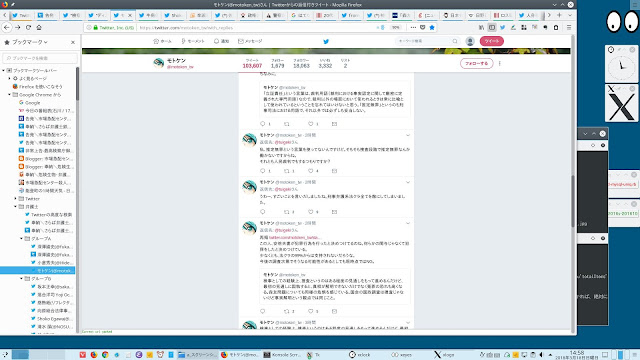Click the Twitter keyword search field

pyautogui.click(x=427, y=41)
